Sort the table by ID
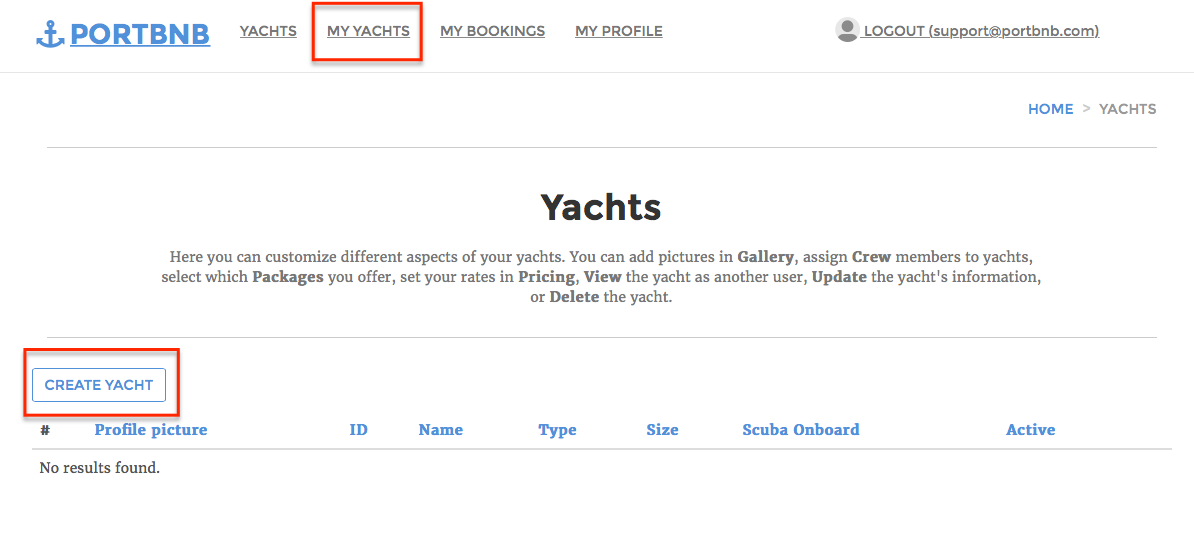Image resolution: width=1194 pixels, height=548 pixels. click(x=359, y=430)
